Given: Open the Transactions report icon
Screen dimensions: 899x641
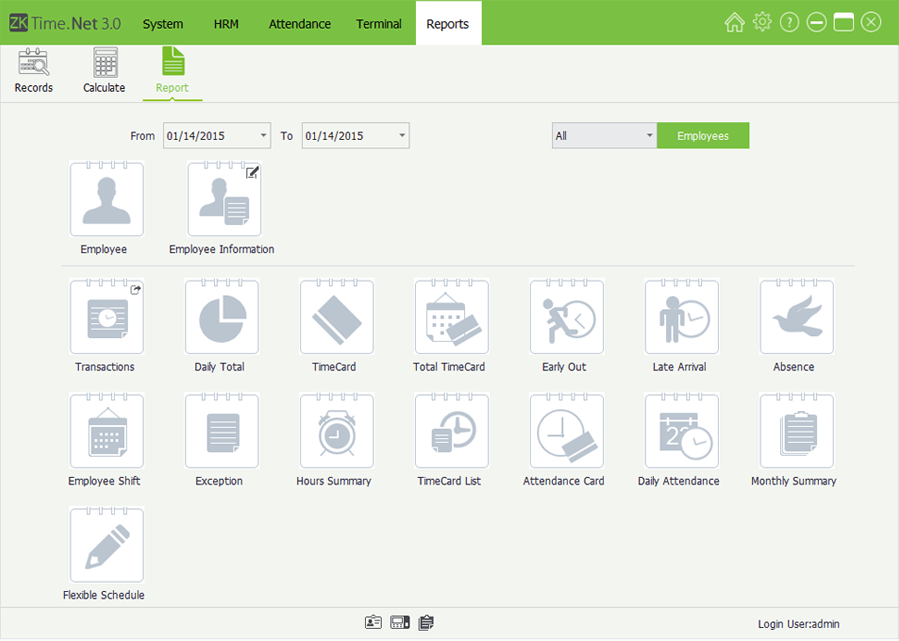Looking at the screenshot, I should [x=106, y=317].
